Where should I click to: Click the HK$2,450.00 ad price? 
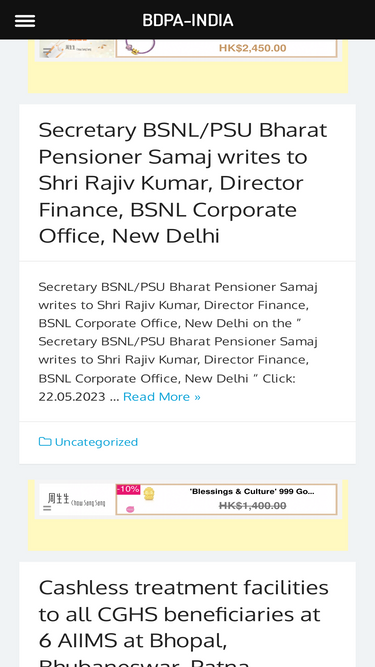coord(253,48)
